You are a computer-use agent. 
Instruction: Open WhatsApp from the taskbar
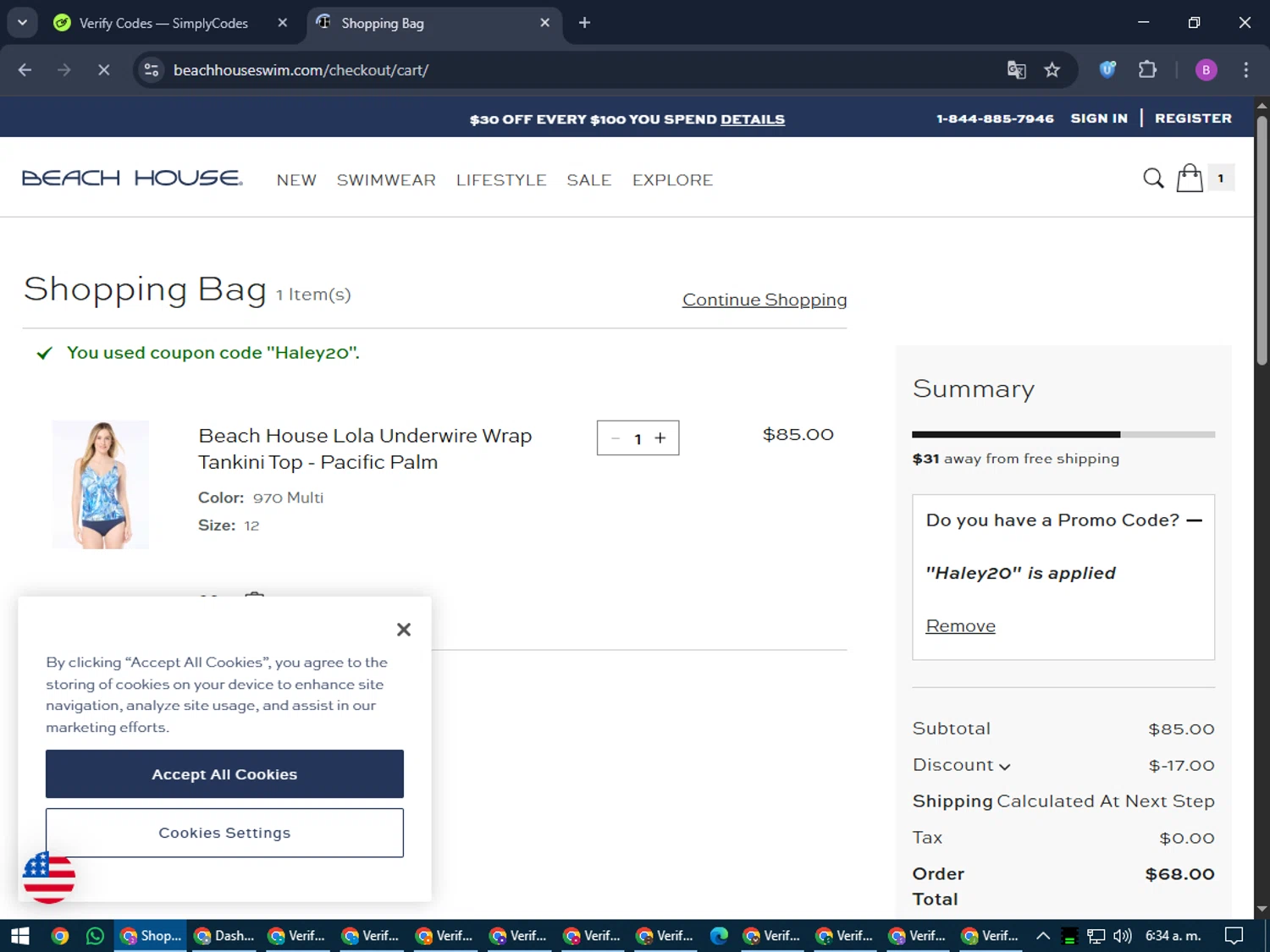(95, 936)
